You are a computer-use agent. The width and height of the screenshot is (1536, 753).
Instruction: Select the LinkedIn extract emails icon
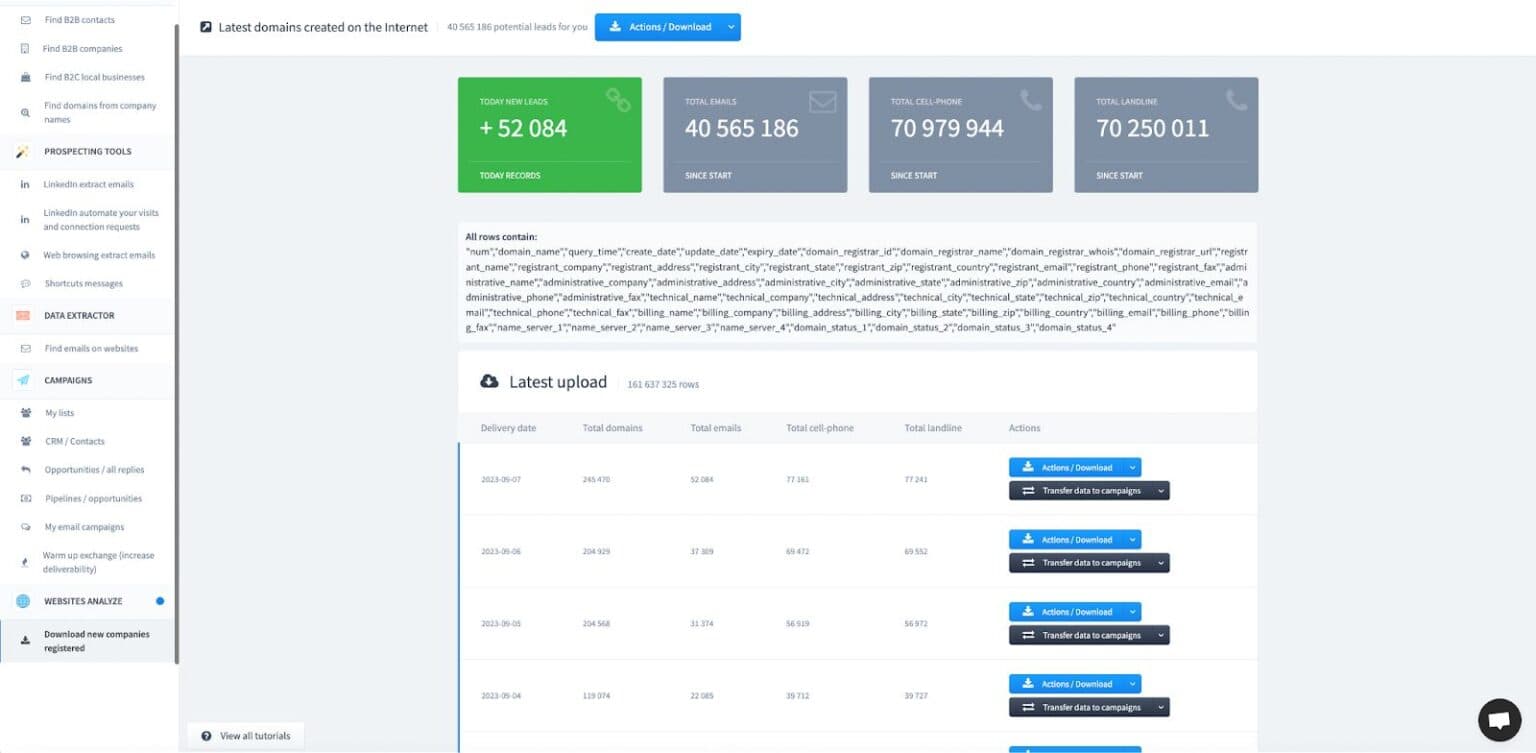25,184
